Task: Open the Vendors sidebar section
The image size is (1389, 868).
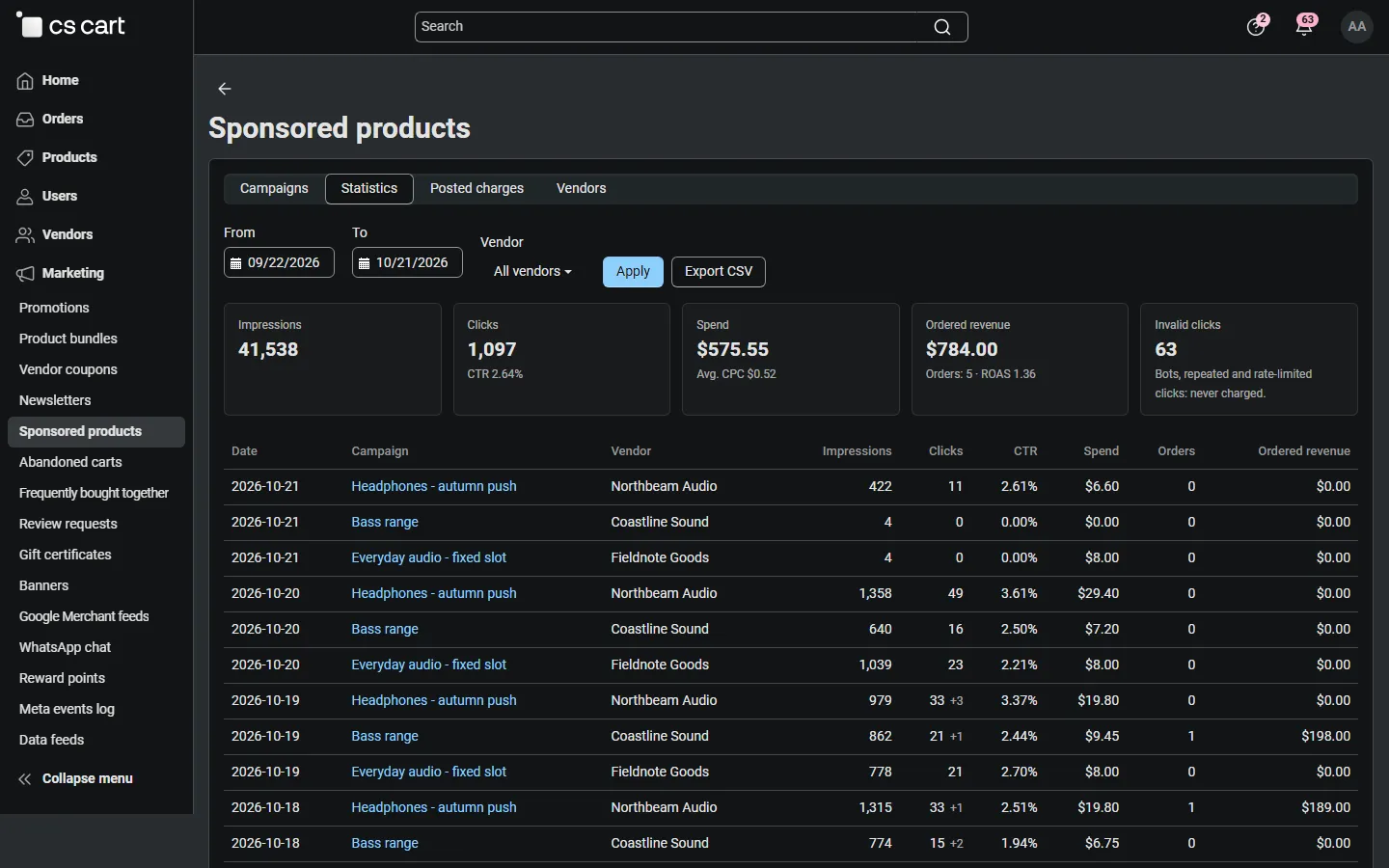Action: [68, 234]
